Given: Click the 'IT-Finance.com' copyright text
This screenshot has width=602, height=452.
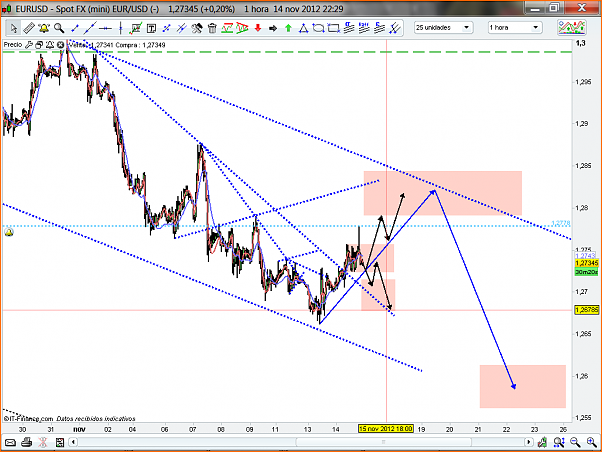Looking at the screenshot, I should (28, 419).
